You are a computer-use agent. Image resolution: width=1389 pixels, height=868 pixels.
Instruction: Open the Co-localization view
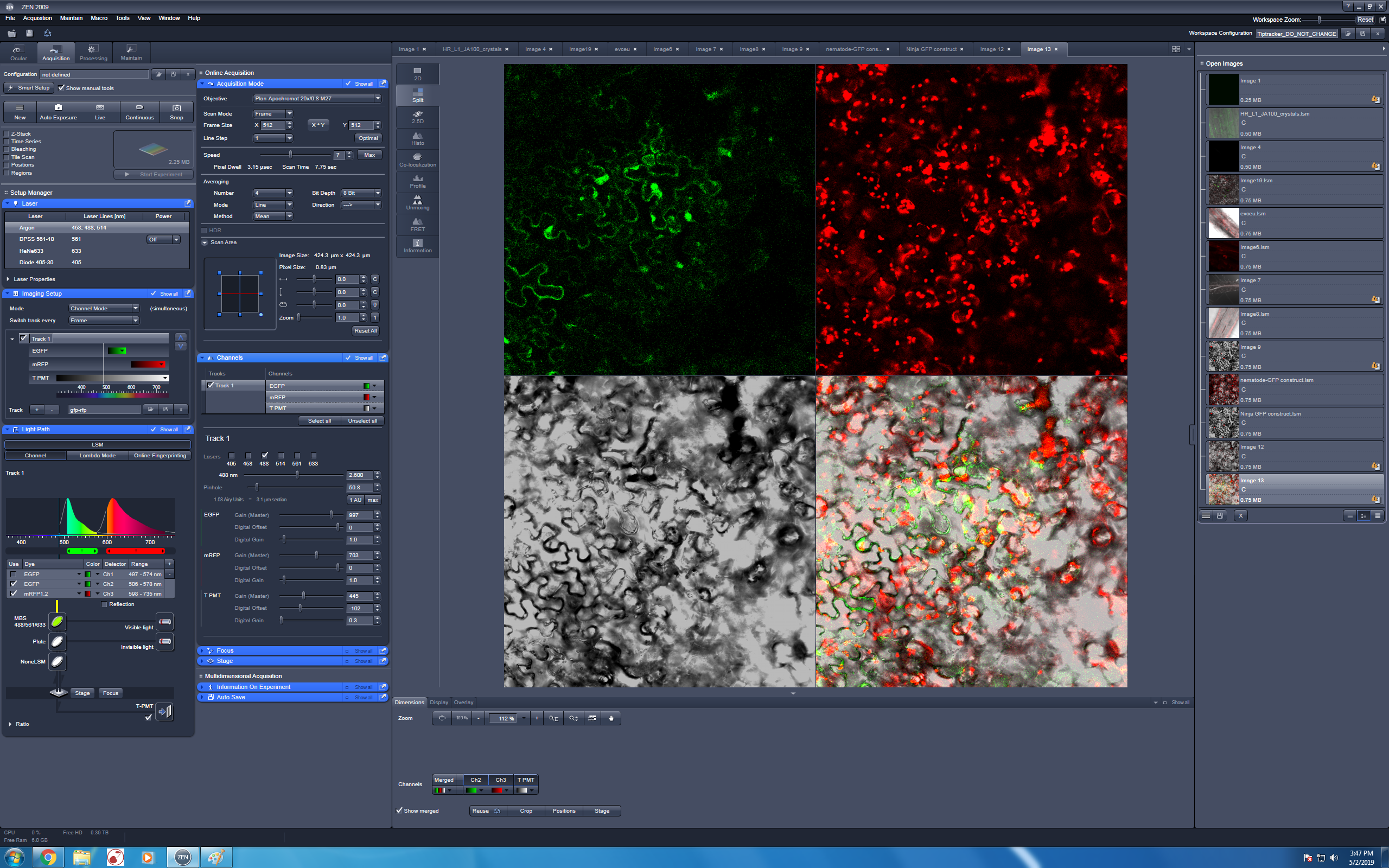pos(417,160)
